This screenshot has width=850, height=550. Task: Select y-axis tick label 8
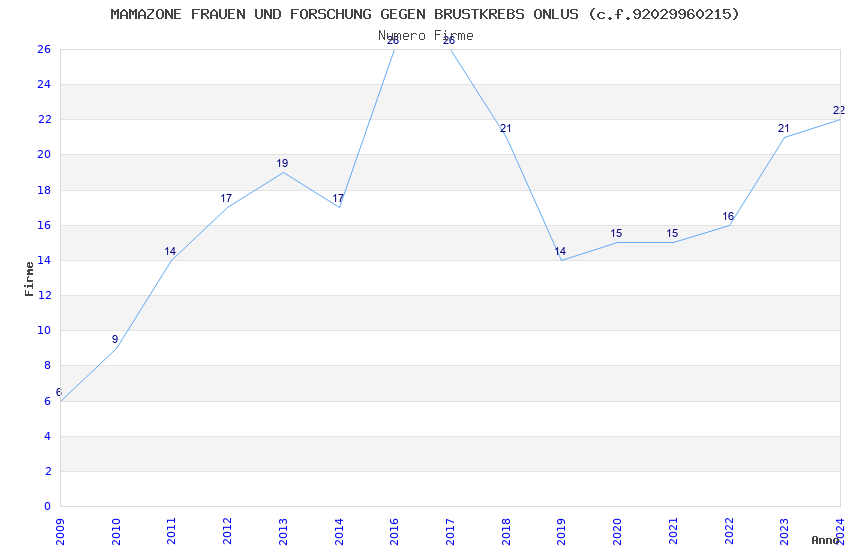(x=47, y=365)
